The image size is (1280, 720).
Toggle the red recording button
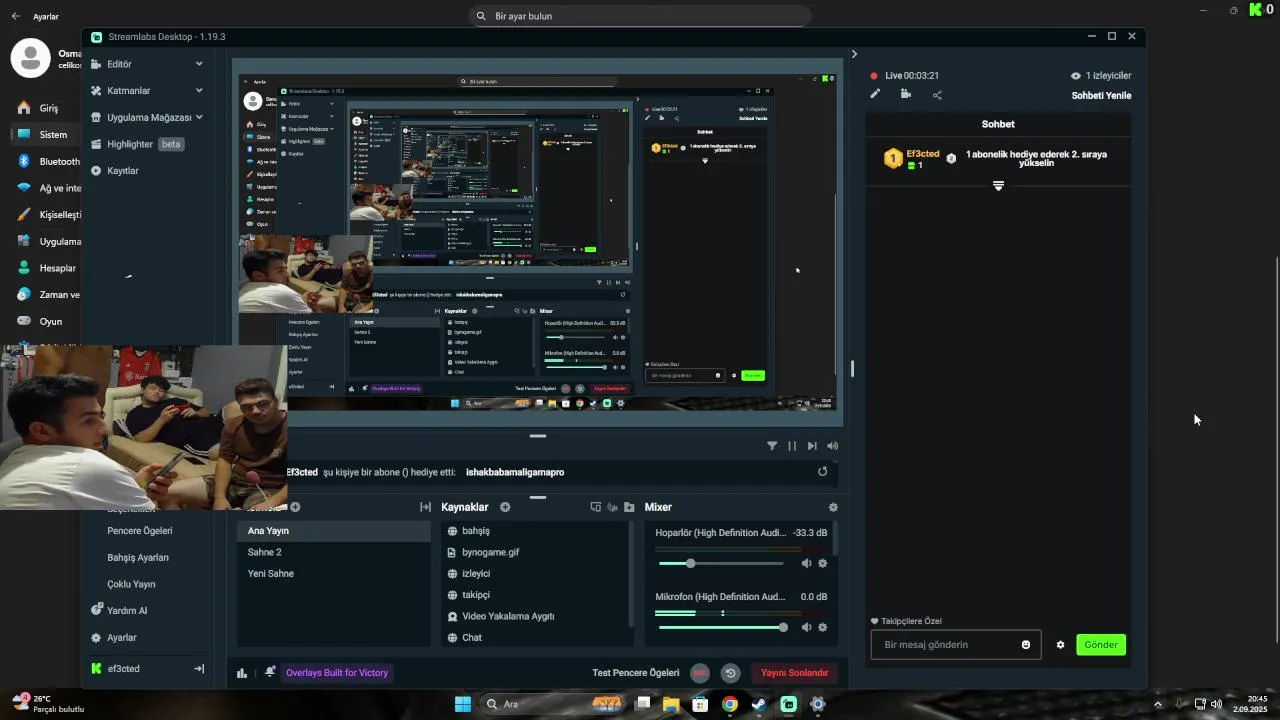[x=700, y=673]
